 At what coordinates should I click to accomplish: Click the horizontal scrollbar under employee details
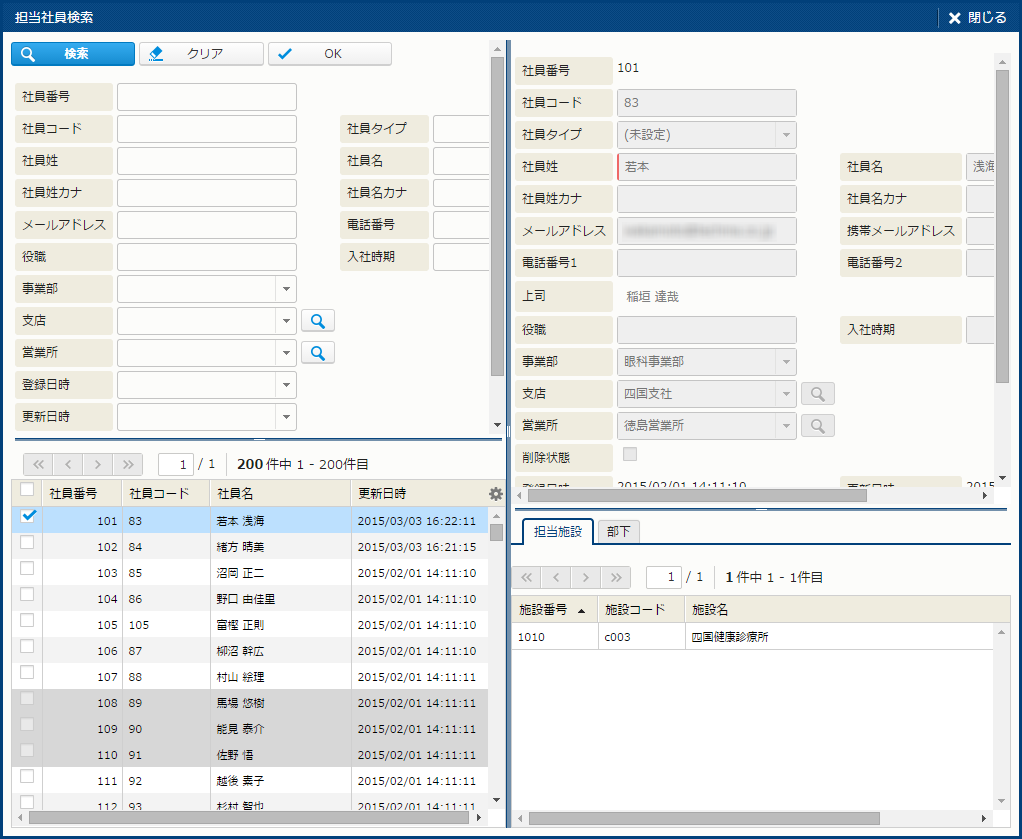[x=683, y=495]
